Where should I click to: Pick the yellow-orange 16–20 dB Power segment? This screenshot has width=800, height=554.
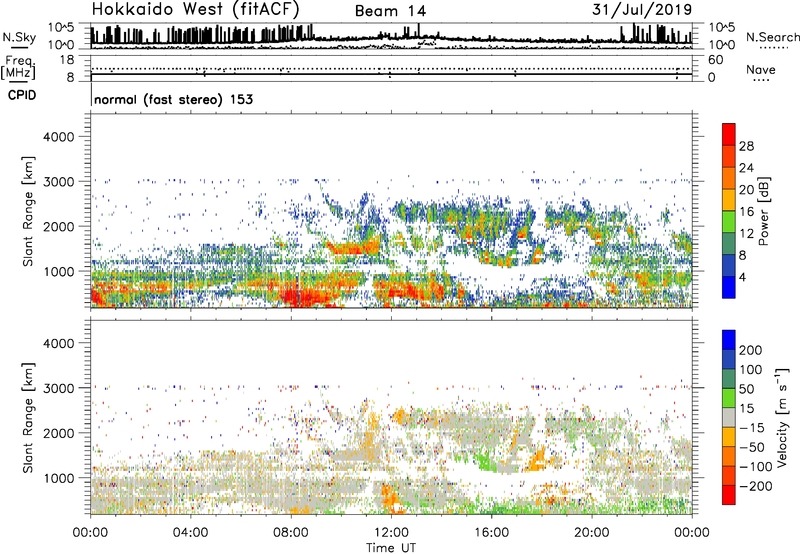(729, 200)
